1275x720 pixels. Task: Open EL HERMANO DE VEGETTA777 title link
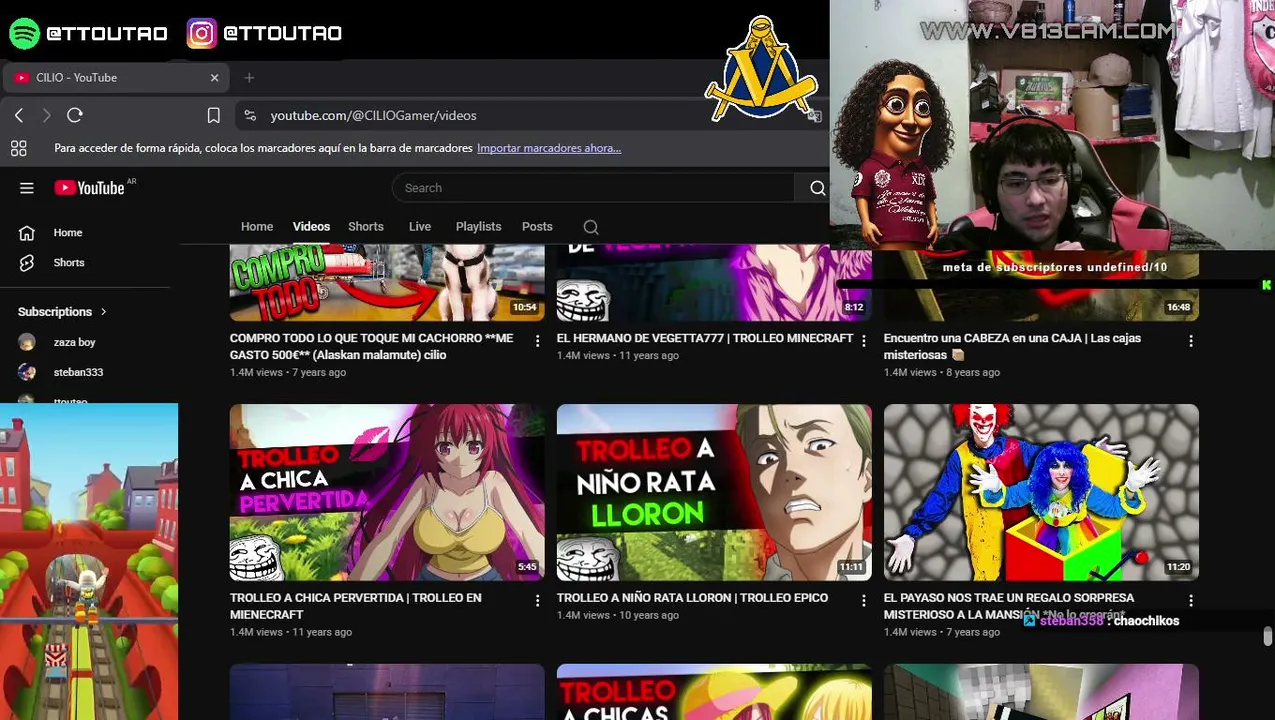click(x=705, y=338)
